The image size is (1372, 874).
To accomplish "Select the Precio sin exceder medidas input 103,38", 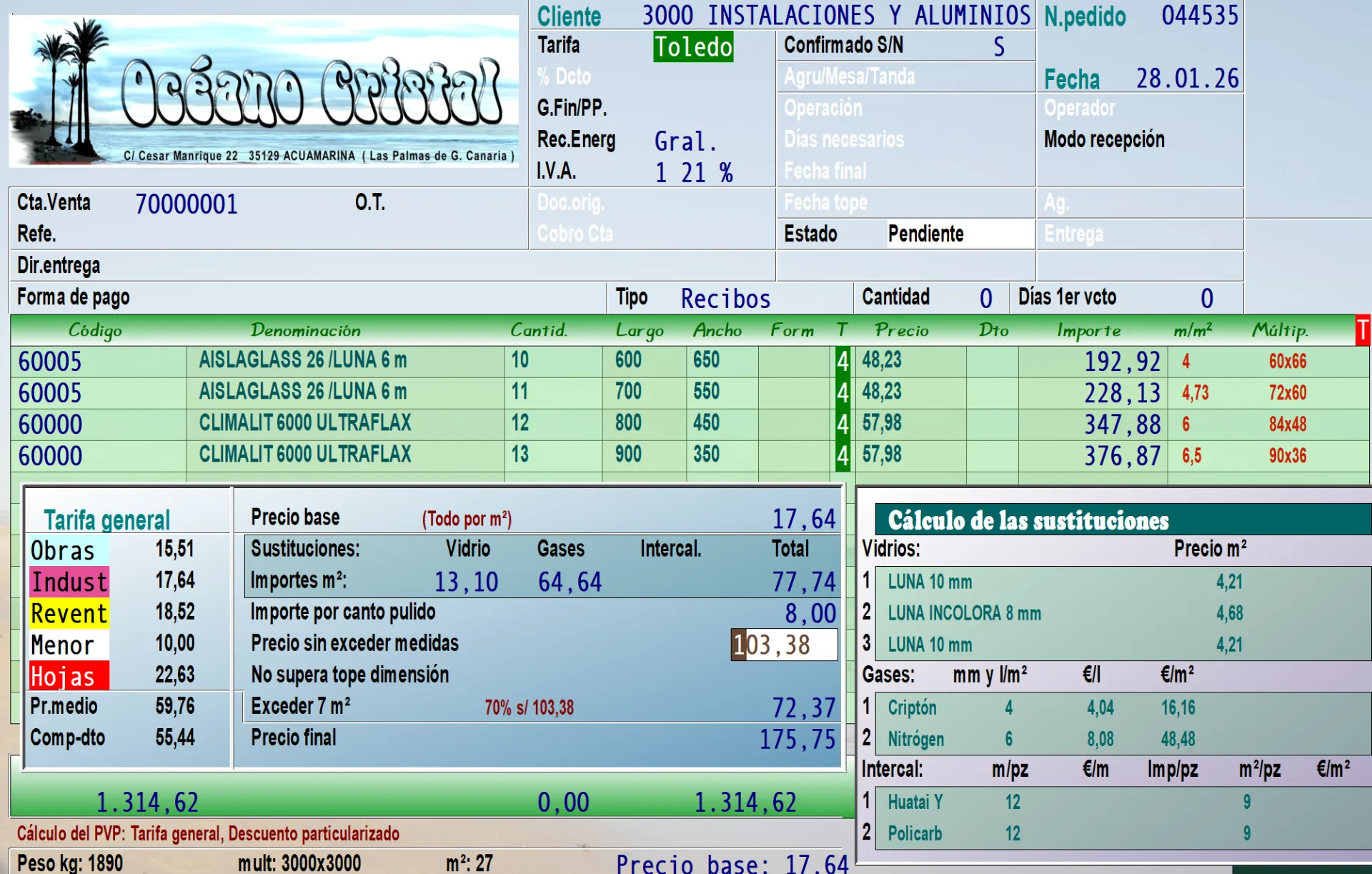I will coord(784,645).
